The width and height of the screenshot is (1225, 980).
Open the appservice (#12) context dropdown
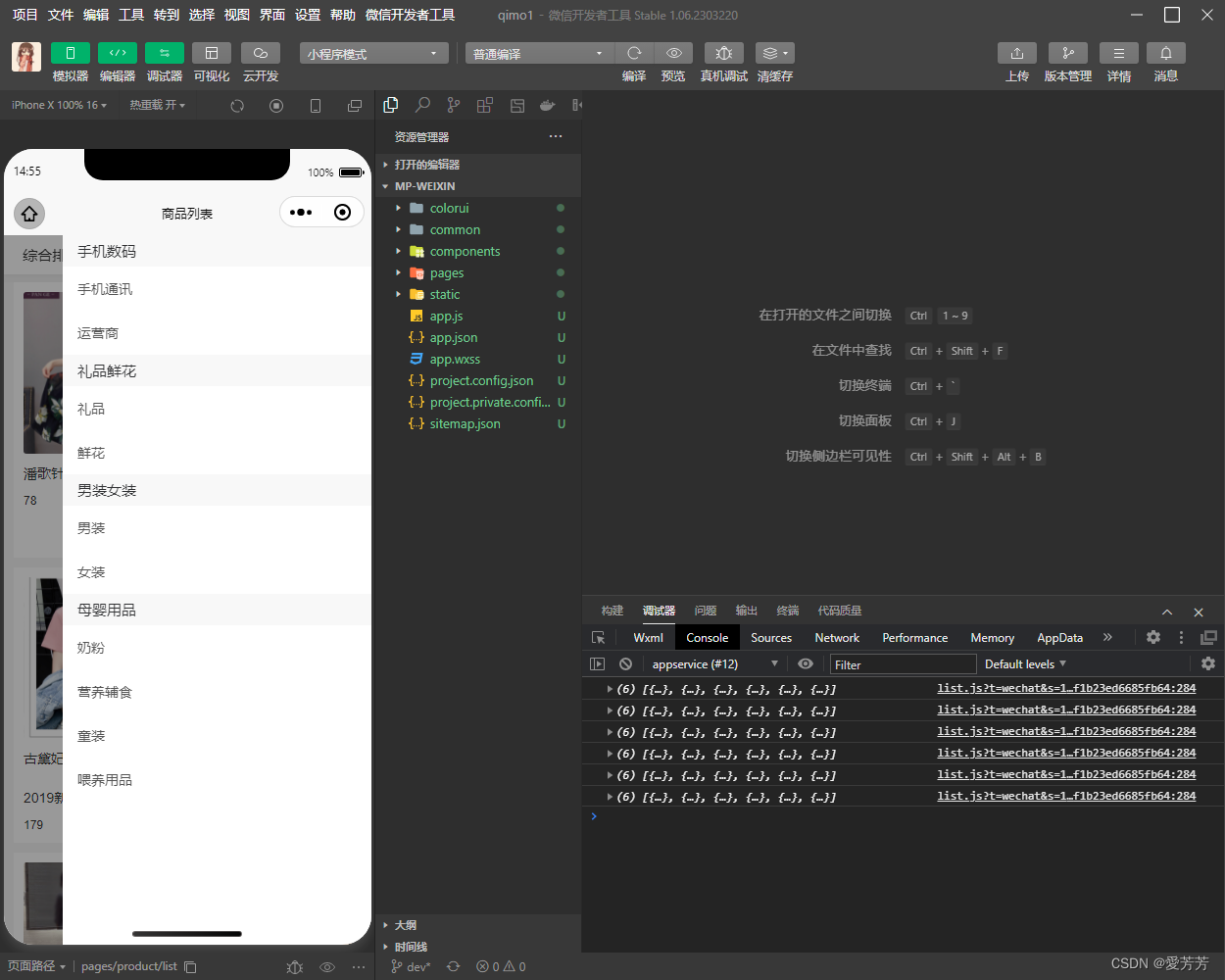pyautogui.click(x=714, y=664)
